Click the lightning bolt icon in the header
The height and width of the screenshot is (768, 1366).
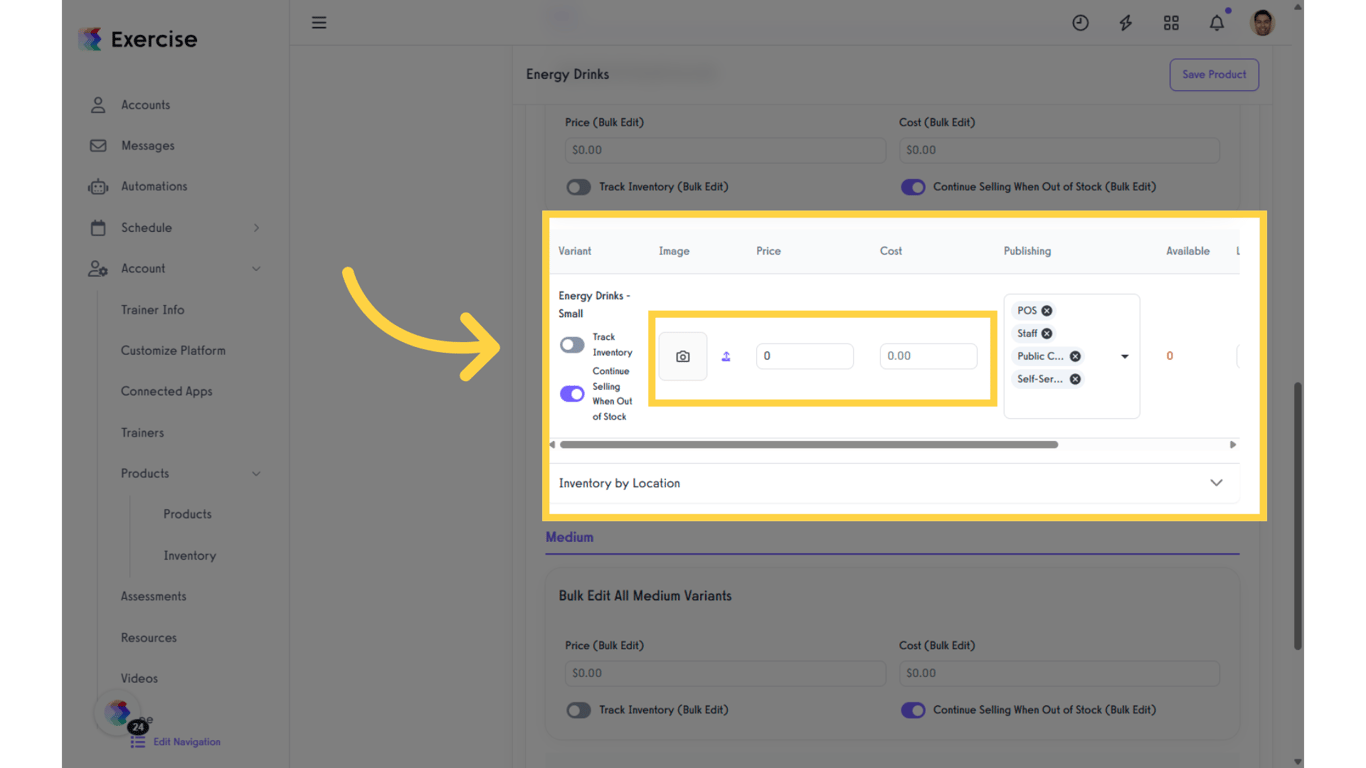(1125, 22)
